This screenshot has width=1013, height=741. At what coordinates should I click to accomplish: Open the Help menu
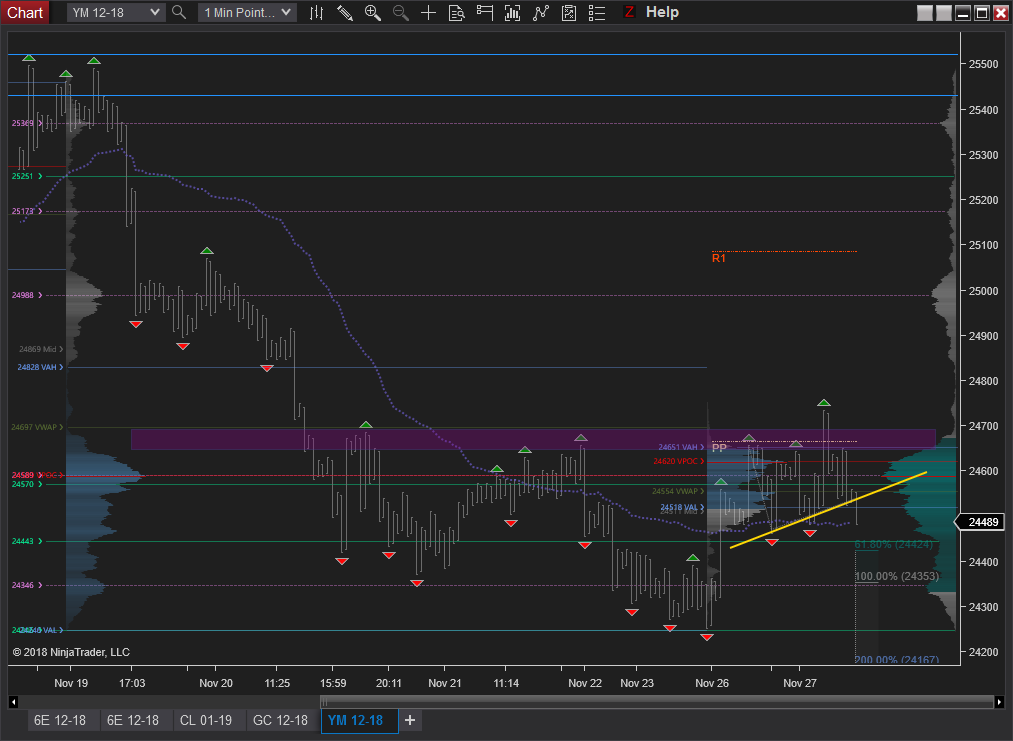[662, 12]
